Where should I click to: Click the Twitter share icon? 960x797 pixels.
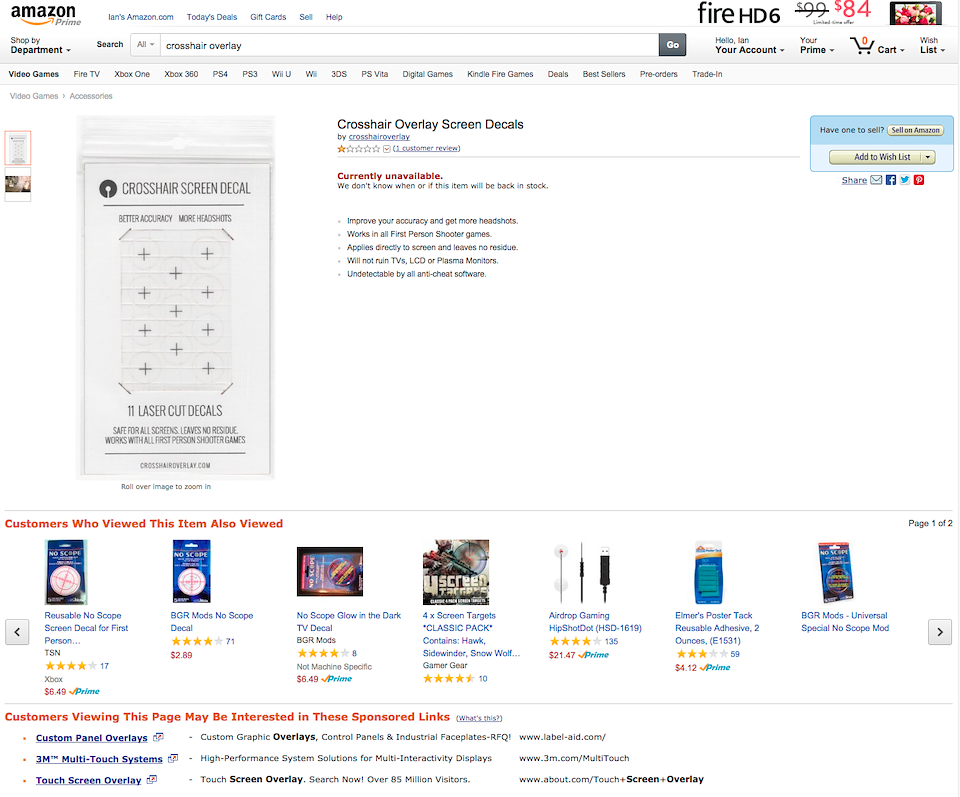click(x=905, y=180)
